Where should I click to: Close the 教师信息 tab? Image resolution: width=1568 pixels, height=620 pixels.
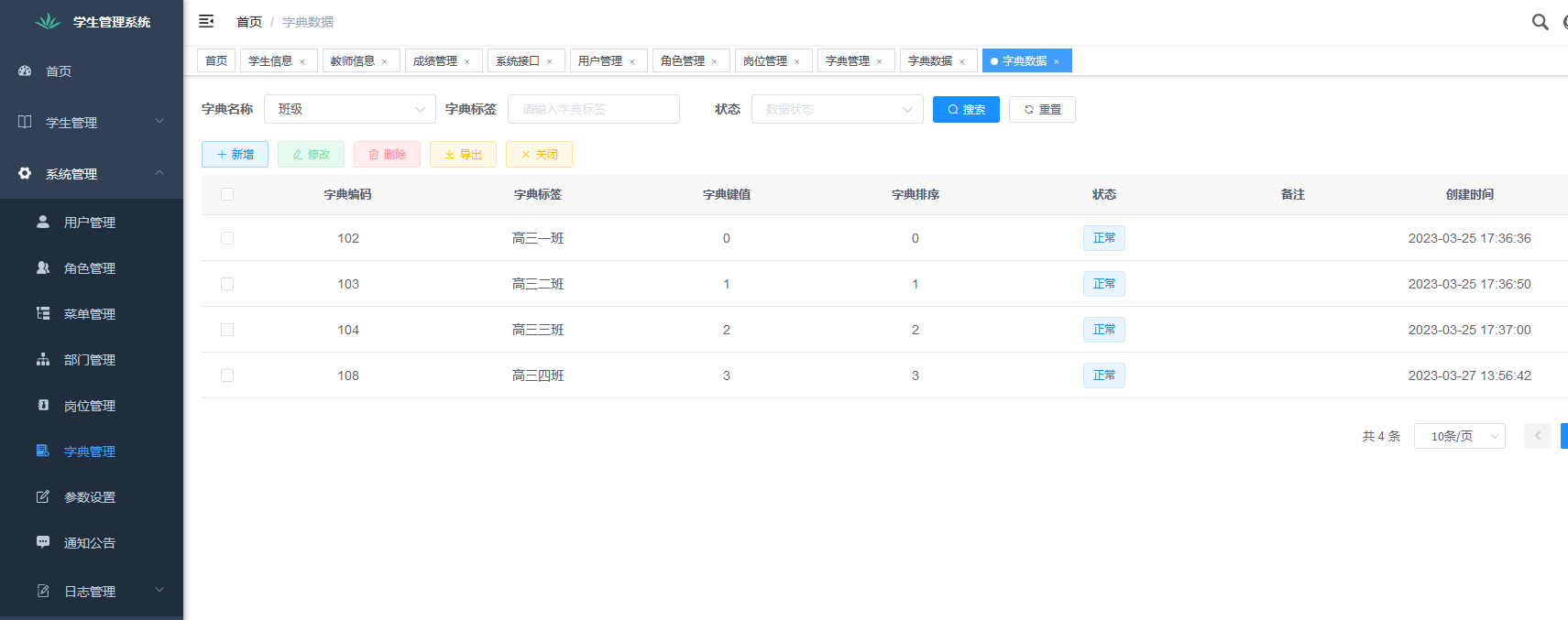[x=385, y=61]
